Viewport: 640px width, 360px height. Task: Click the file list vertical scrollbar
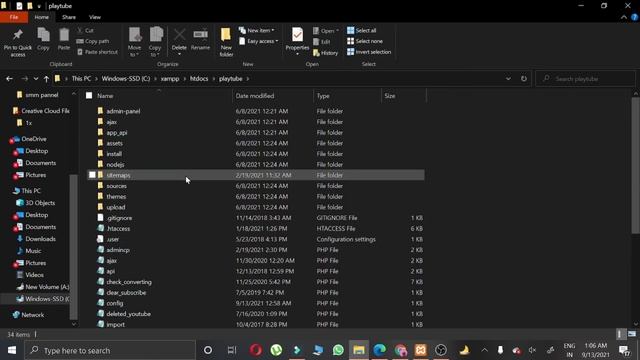pos(636,166)
